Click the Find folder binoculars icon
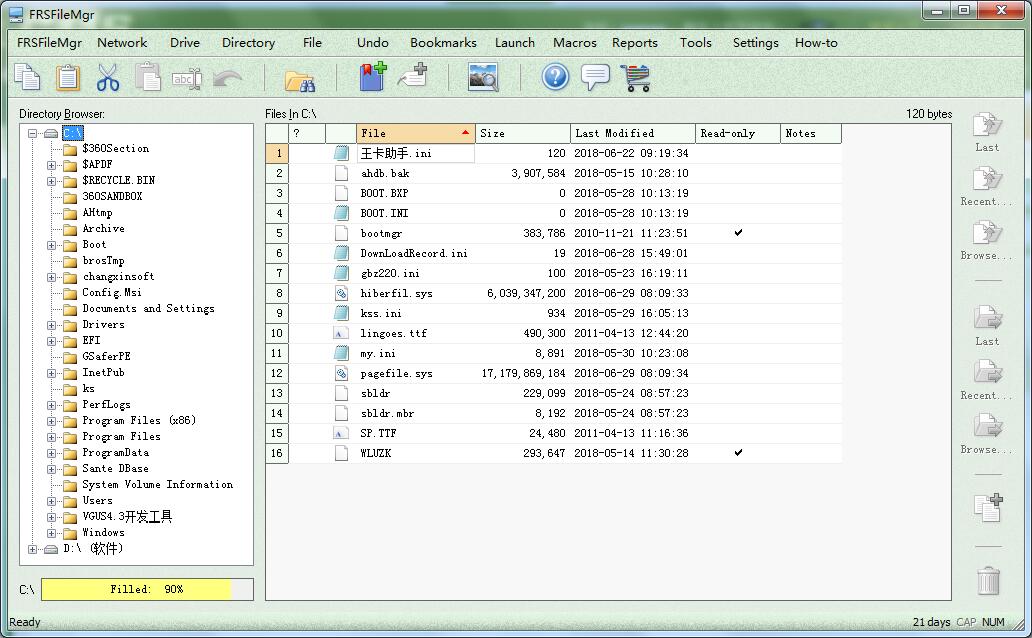Screen dimensions: 1032x638 point(299,80)
